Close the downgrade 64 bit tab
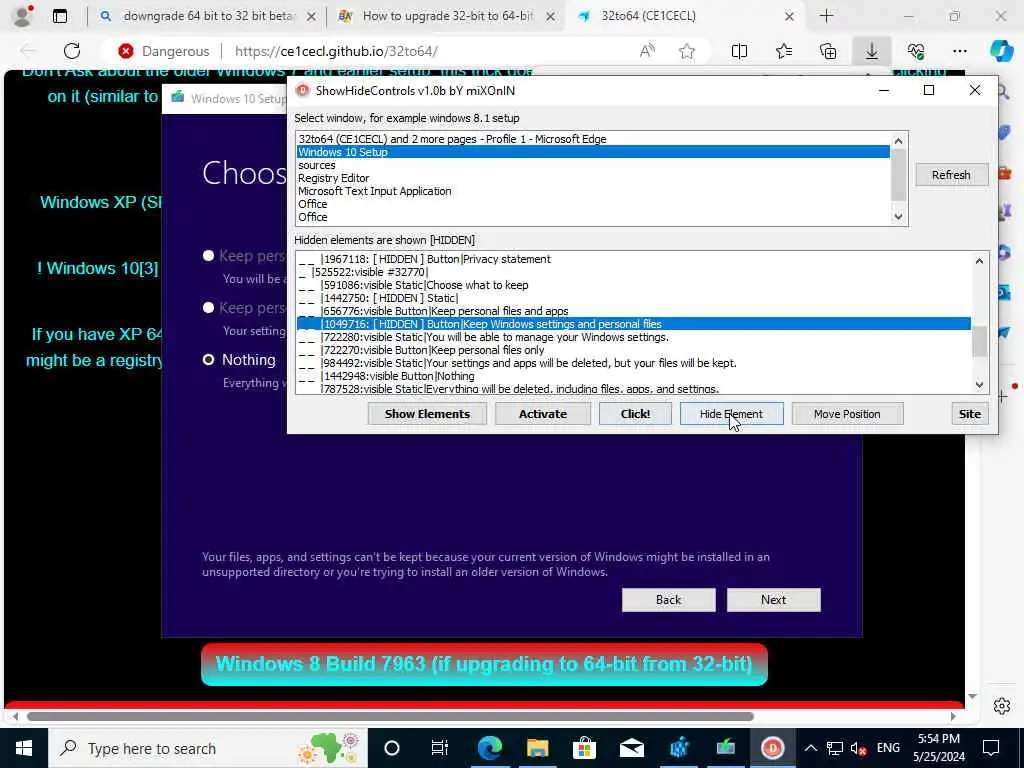This screenshot has width=1024, height=768. (x=312, y=16)
